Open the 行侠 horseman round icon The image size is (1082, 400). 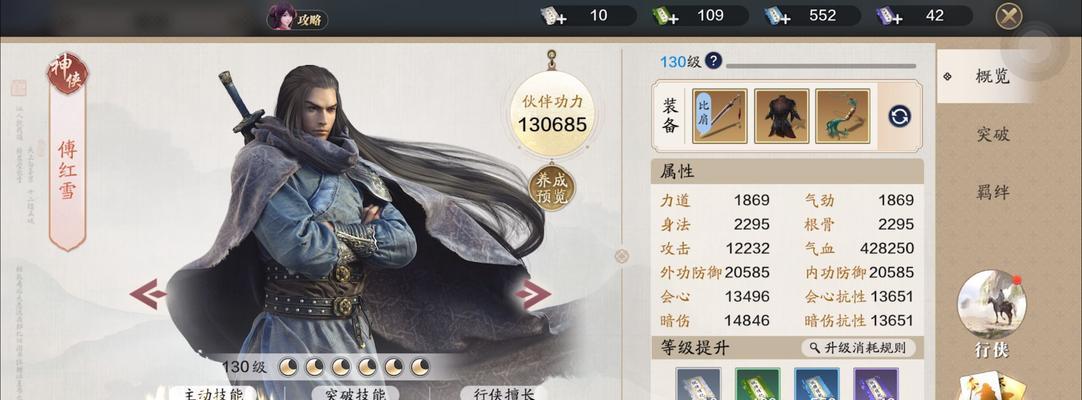click(992, 304)
